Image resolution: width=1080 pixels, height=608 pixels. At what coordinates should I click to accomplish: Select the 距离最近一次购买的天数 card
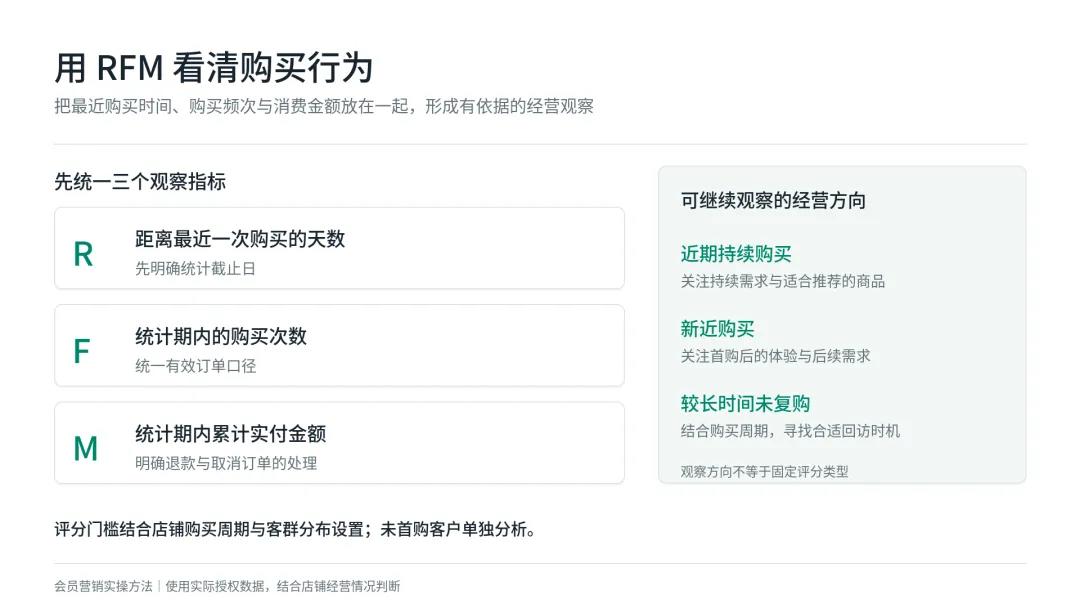pos(340,248)
